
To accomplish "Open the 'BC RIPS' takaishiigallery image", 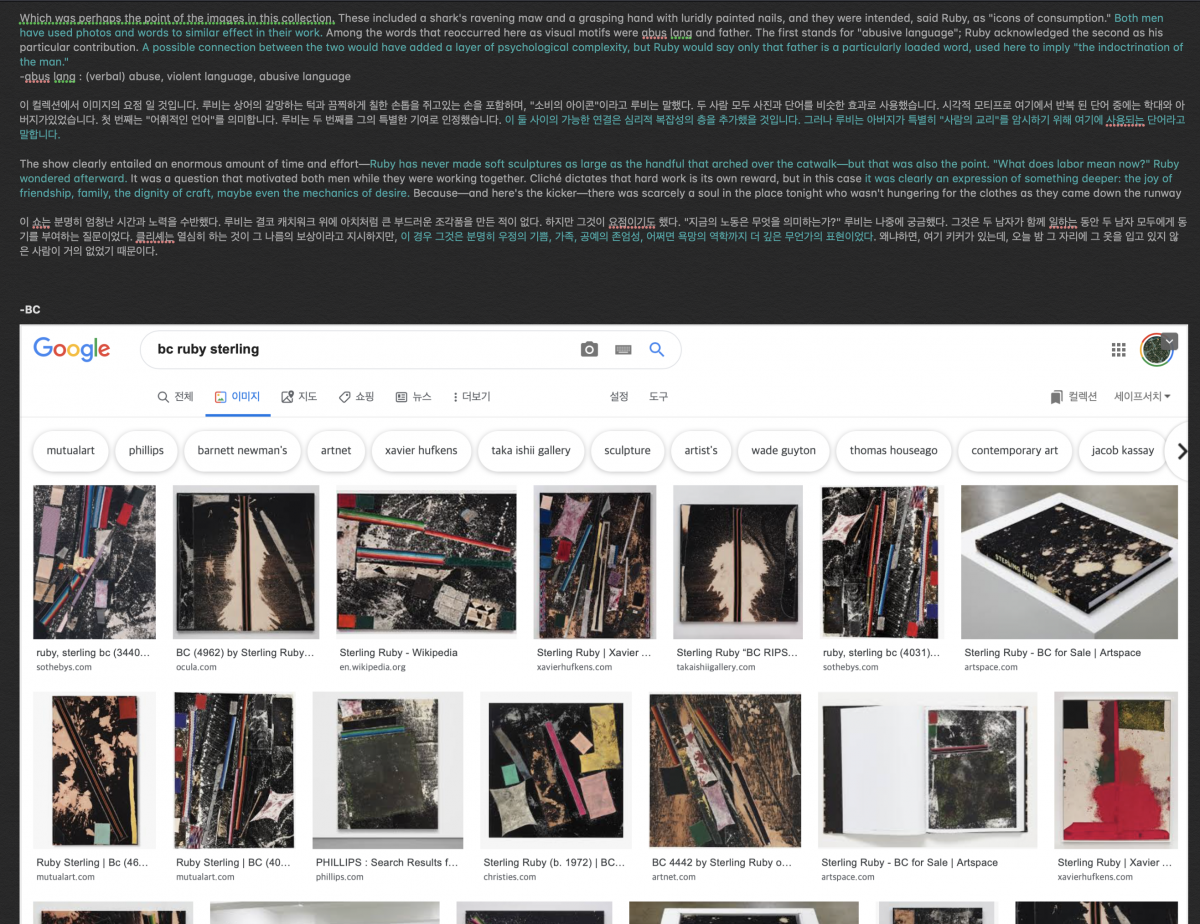I will coord(738,562).
